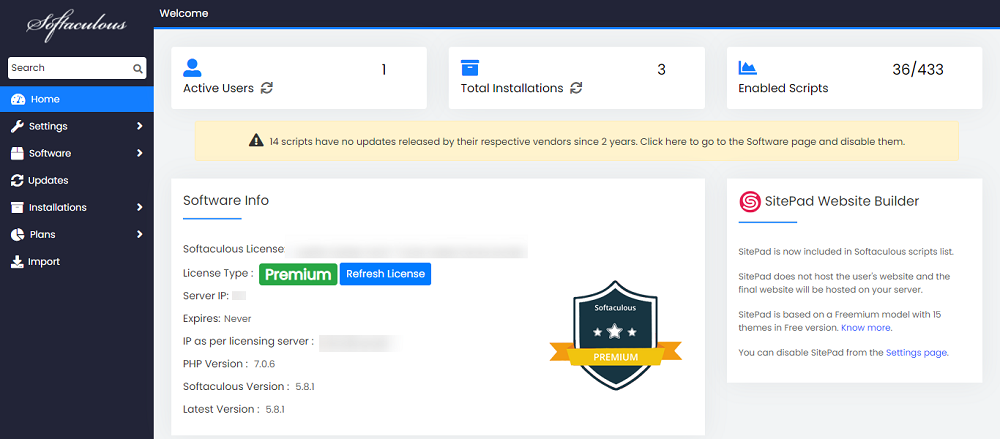Click the Softaculous Version 5.8.1 value

click(305, 387)
